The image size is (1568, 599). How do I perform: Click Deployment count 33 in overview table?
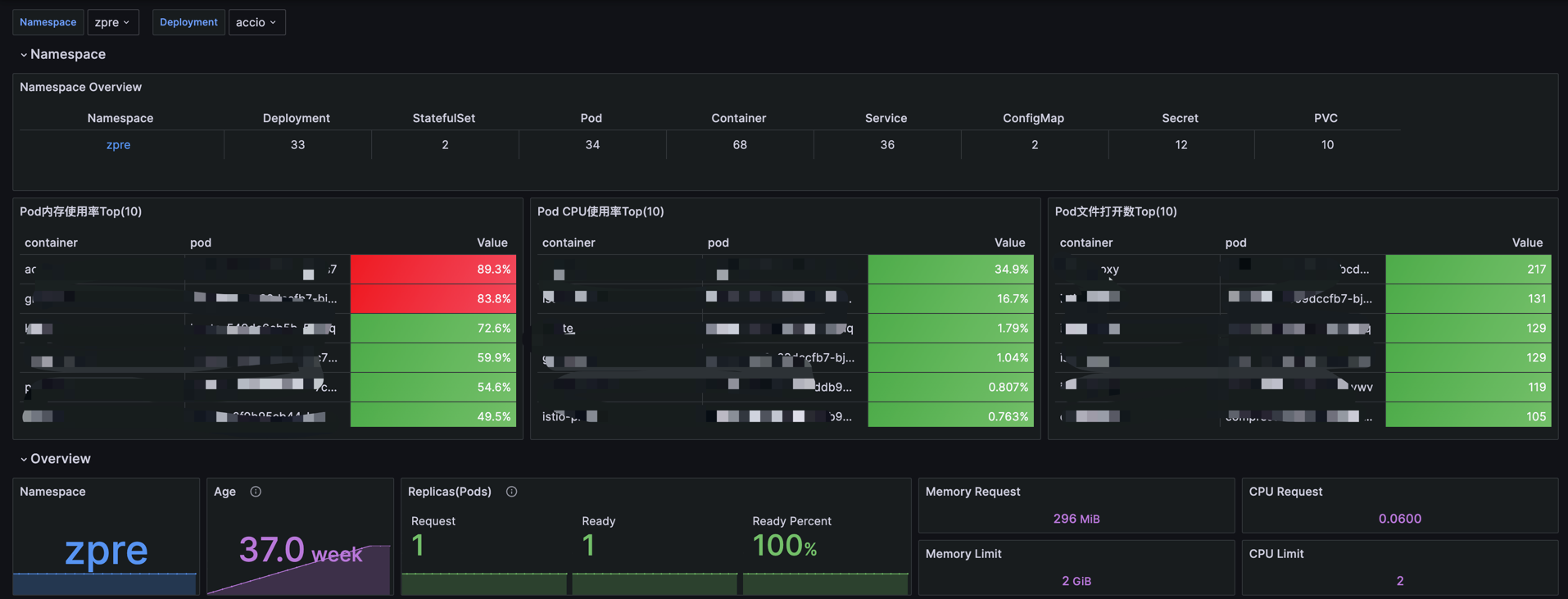[297, 145]
